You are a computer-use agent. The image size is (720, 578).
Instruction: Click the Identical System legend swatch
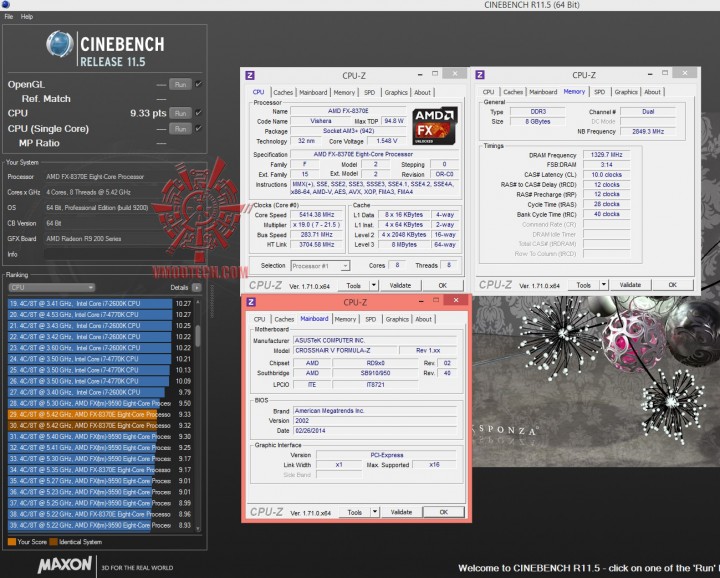(x=53, y=542)
